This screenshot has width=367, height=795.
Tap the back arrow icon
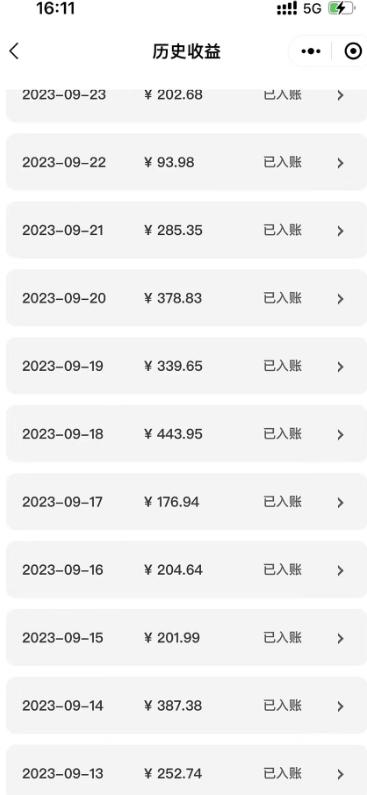pos(14,51)
